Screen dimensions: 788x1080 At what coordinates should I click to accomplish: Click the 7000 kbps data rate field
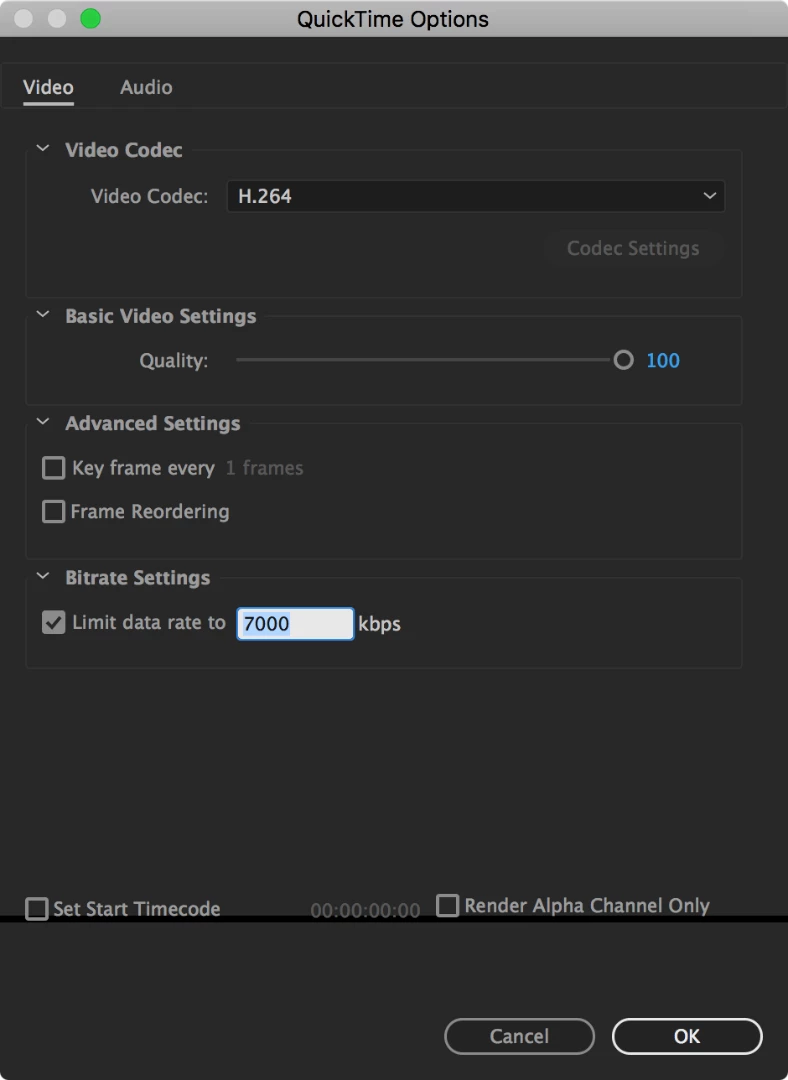click(296, 624)
